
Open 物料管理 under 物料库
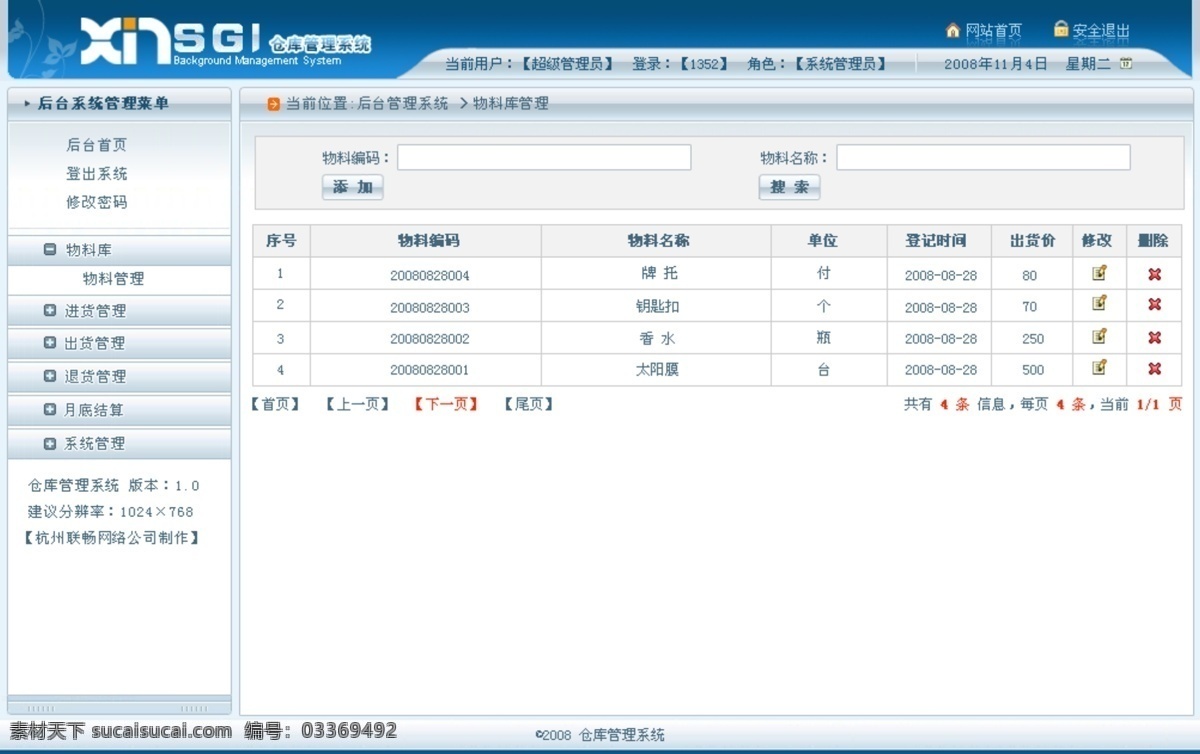point(113,279)
